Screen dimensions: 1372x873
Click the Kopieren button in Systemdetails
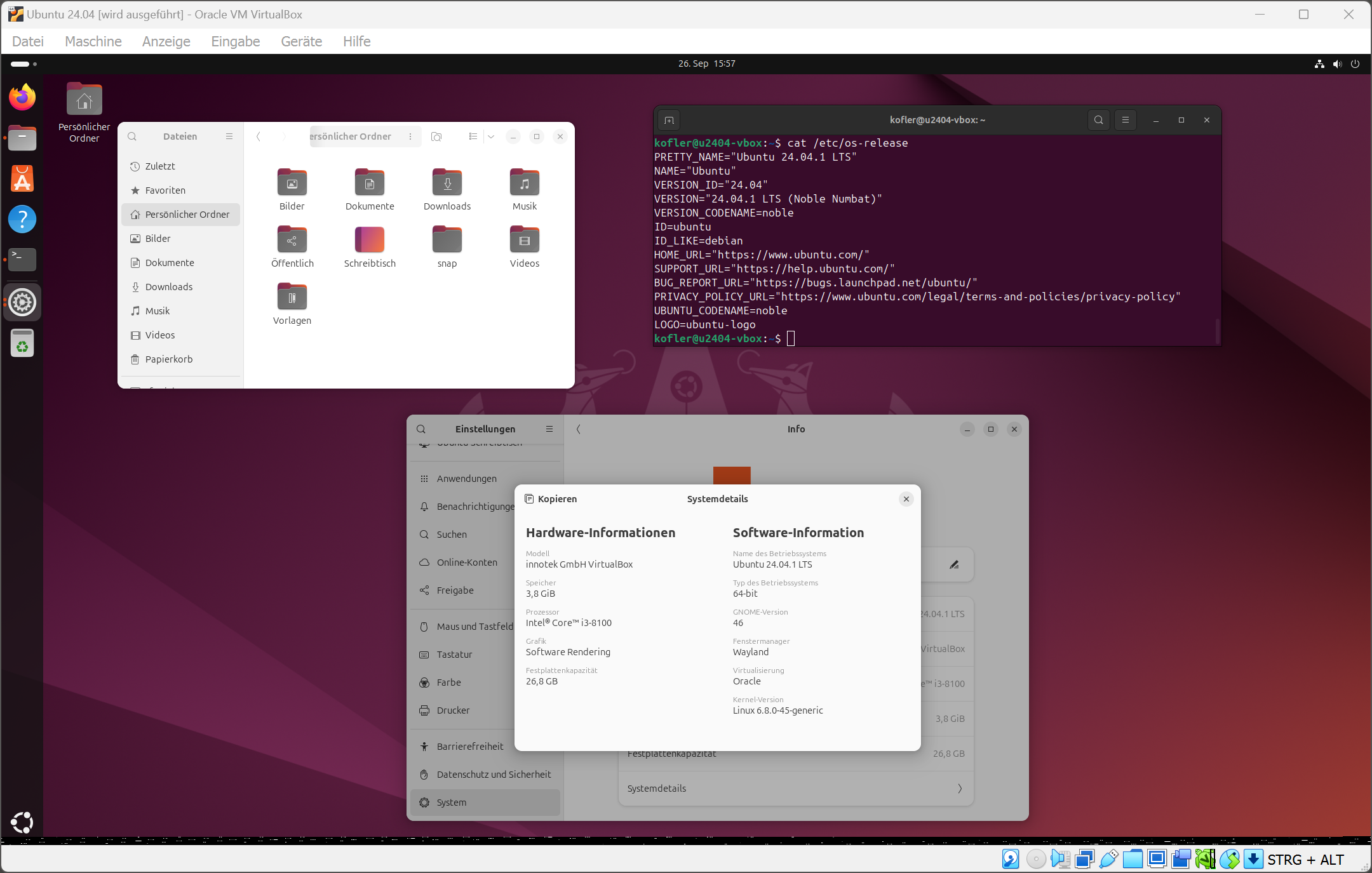pyautogui.click(x=551, y=499)
